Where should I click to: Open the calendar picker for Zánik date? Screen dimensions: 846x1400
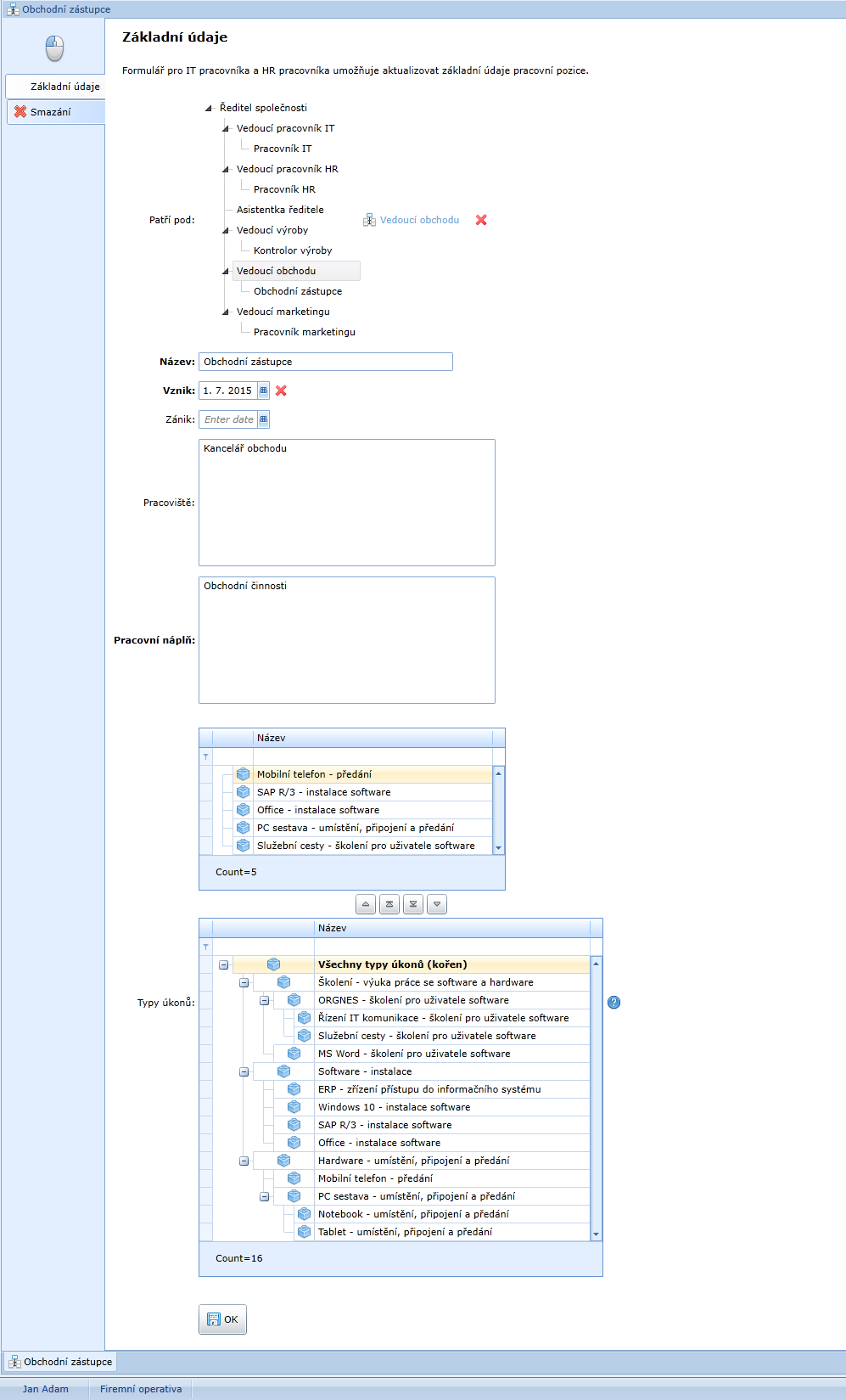[x=264, y=419]
